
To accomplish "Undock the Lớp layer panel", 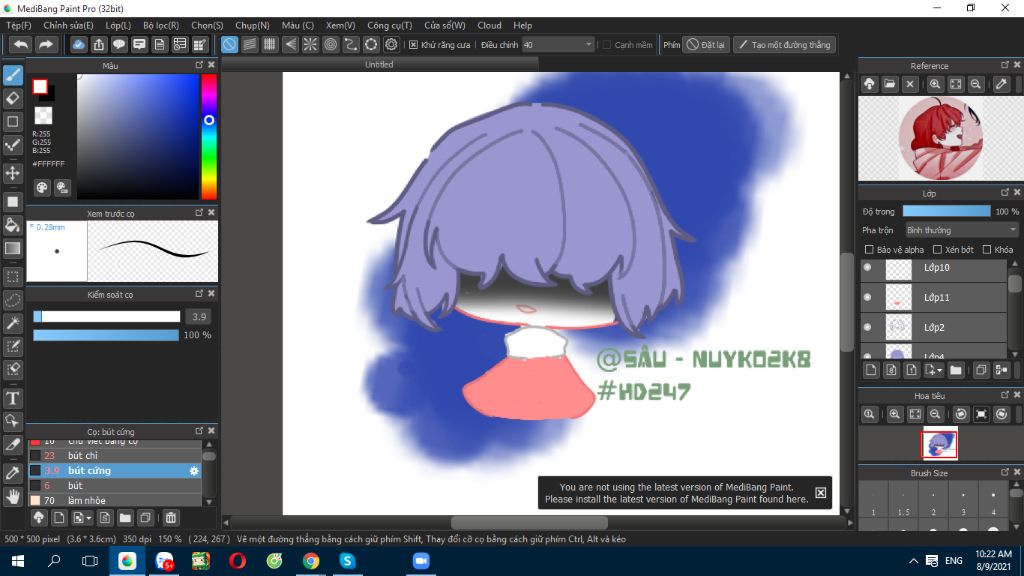I will (x=1005, y=193).
